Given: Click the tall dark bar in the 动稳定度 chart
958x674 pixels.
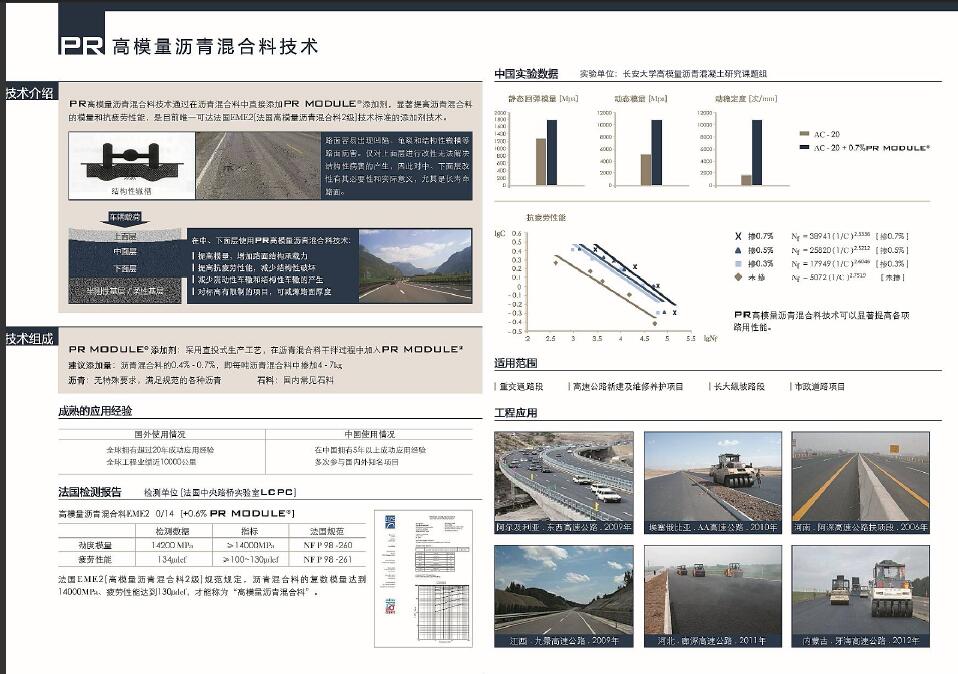Looking at the screenshot, I should point(757,153).
